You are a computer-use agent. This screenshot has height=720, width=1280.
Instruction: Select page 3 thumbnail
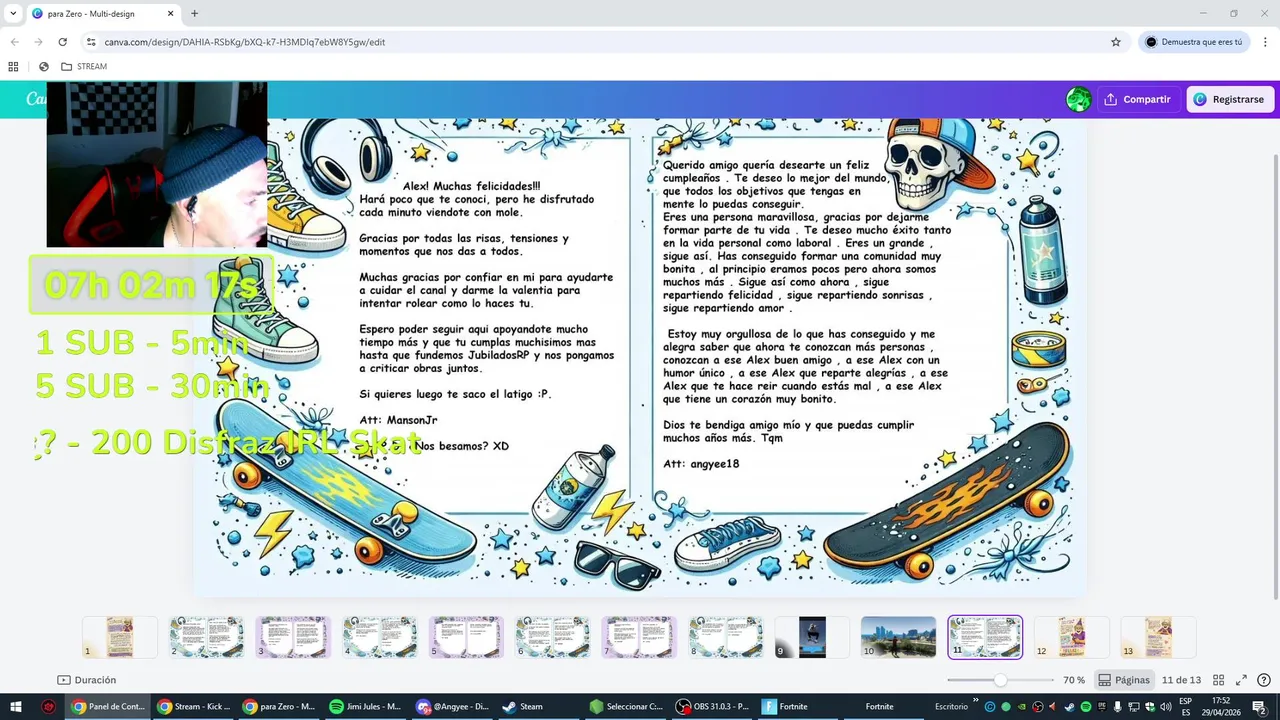[293, 637]
